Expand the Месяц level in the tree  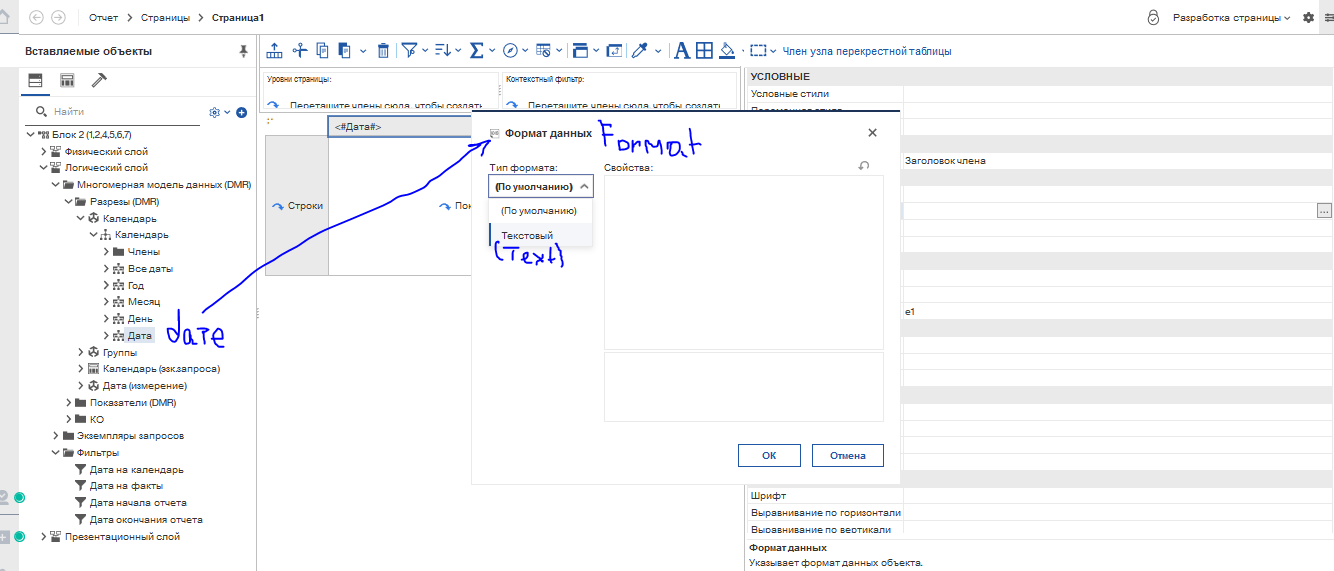pos(107,302)
